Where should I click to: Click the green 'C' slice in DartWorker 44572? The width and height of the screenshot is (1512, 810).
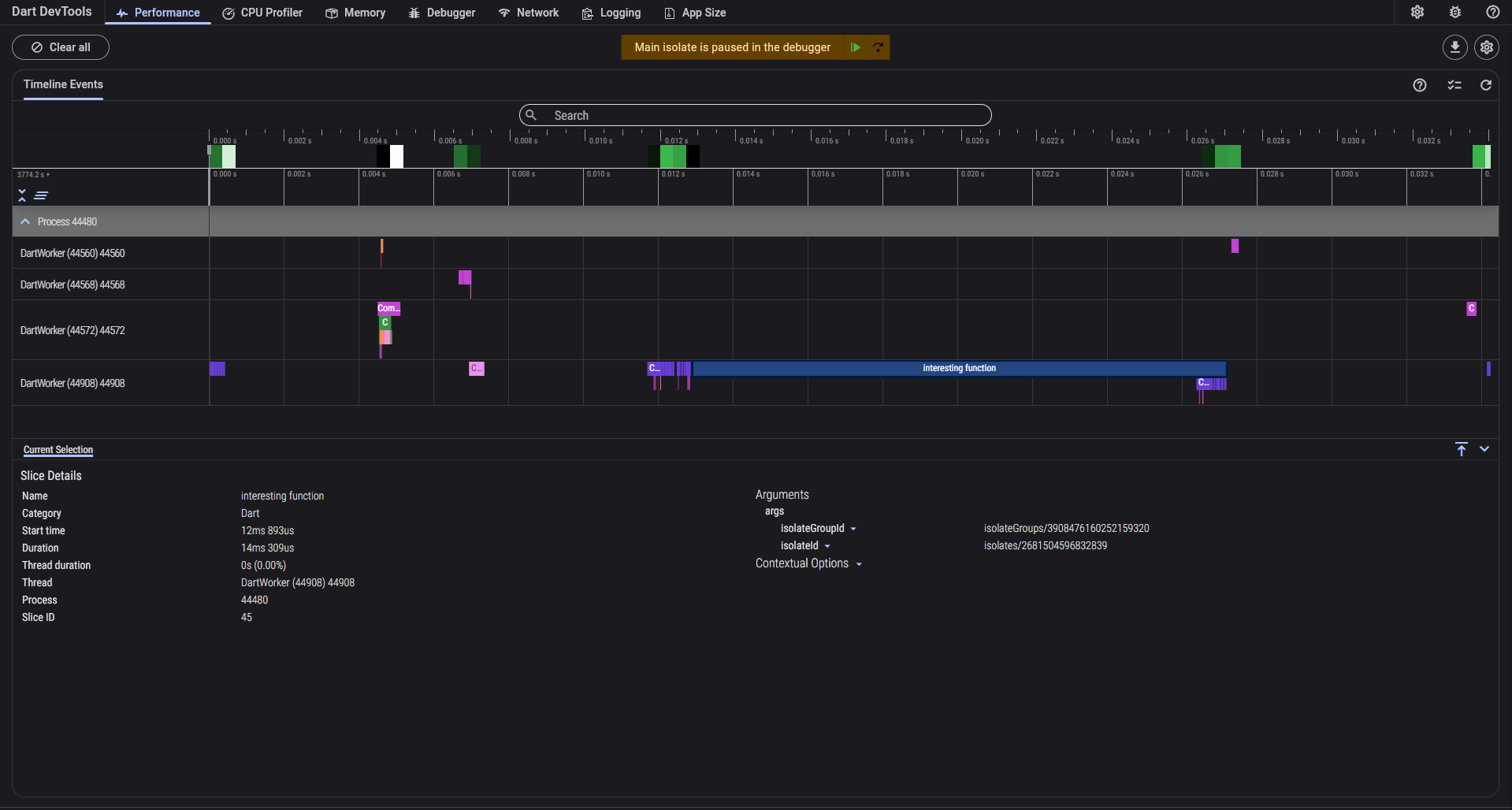(x=385, y=323)
